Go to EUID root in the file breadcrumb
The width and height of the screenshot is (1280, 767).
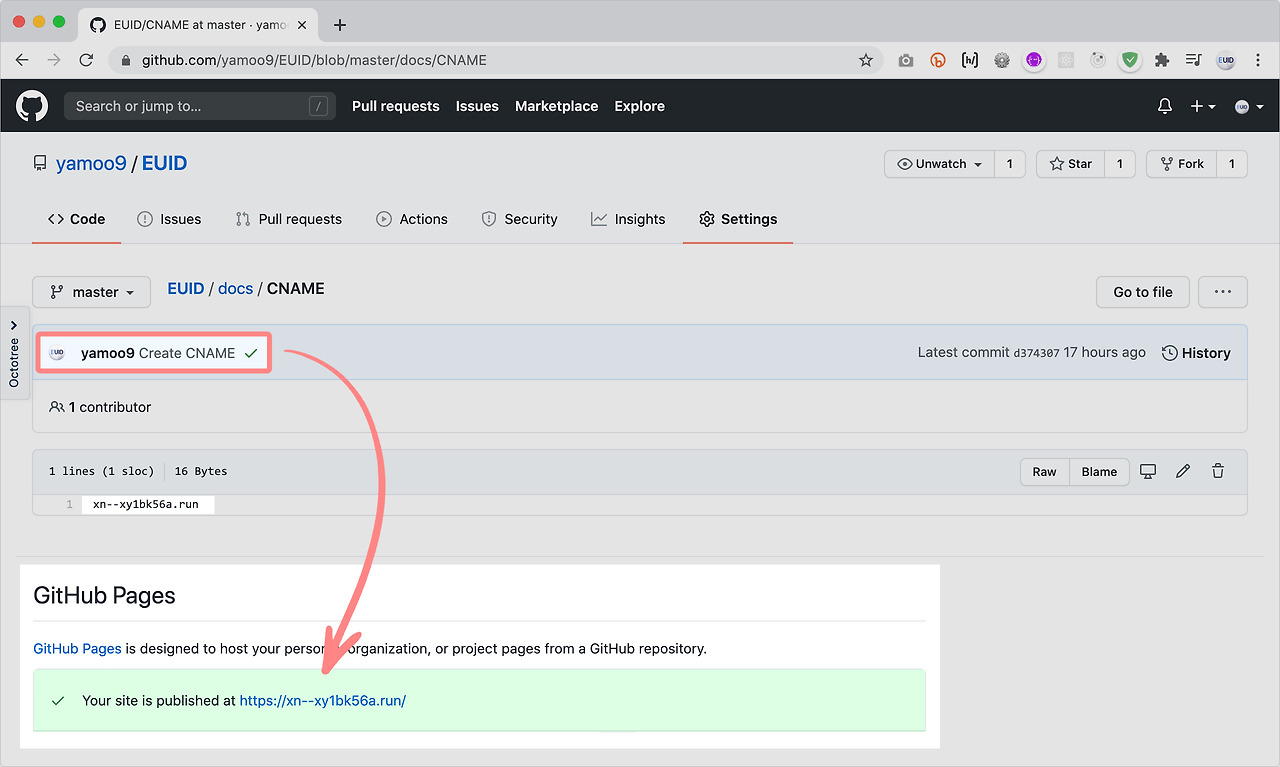(x=186, y=289)
